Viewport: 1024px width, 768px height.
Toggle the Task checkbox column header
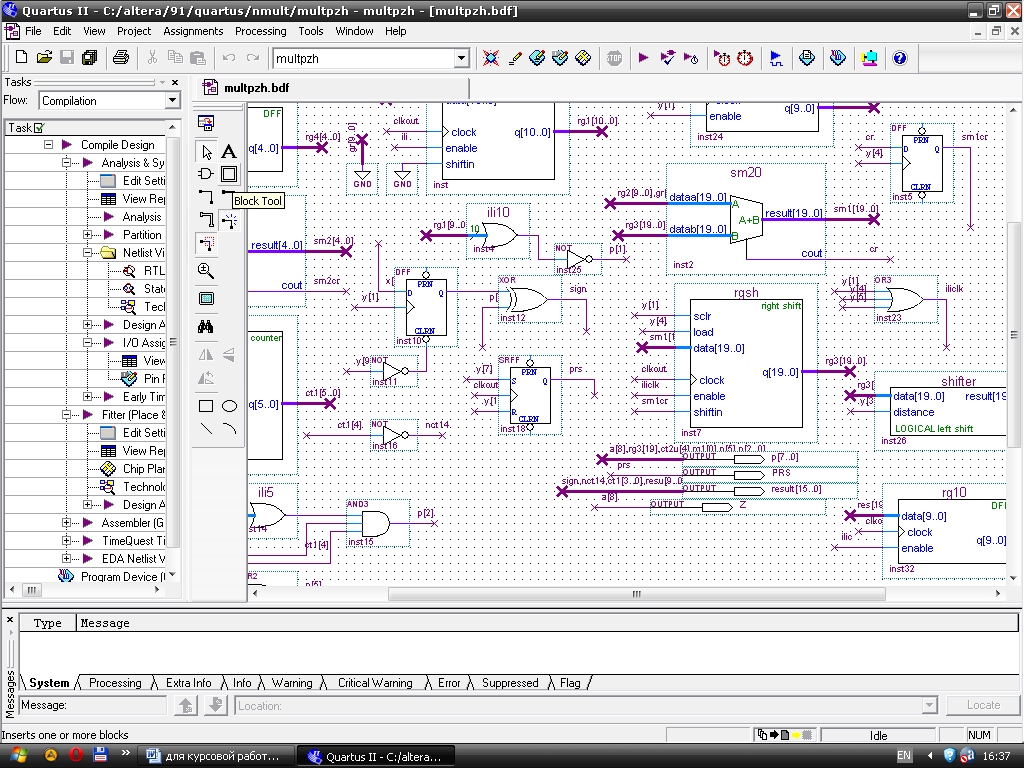pos(39,128)
